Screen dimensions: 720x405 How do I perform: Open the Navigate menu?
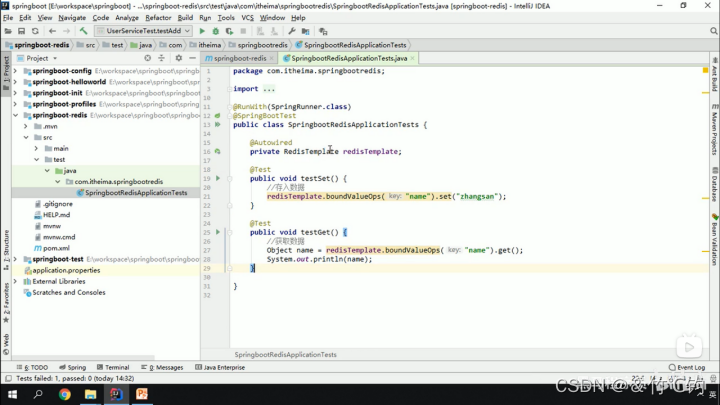(72, 17)
